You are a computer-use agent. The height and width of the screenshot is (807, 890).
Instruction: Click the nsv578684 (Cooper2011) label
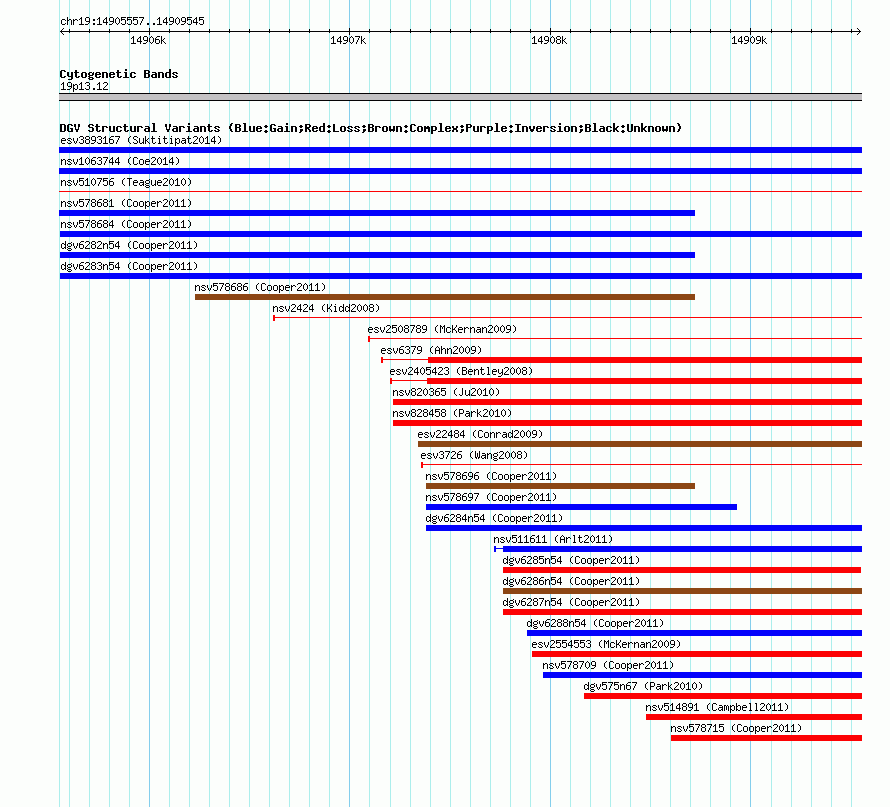(x=126, y=224)
